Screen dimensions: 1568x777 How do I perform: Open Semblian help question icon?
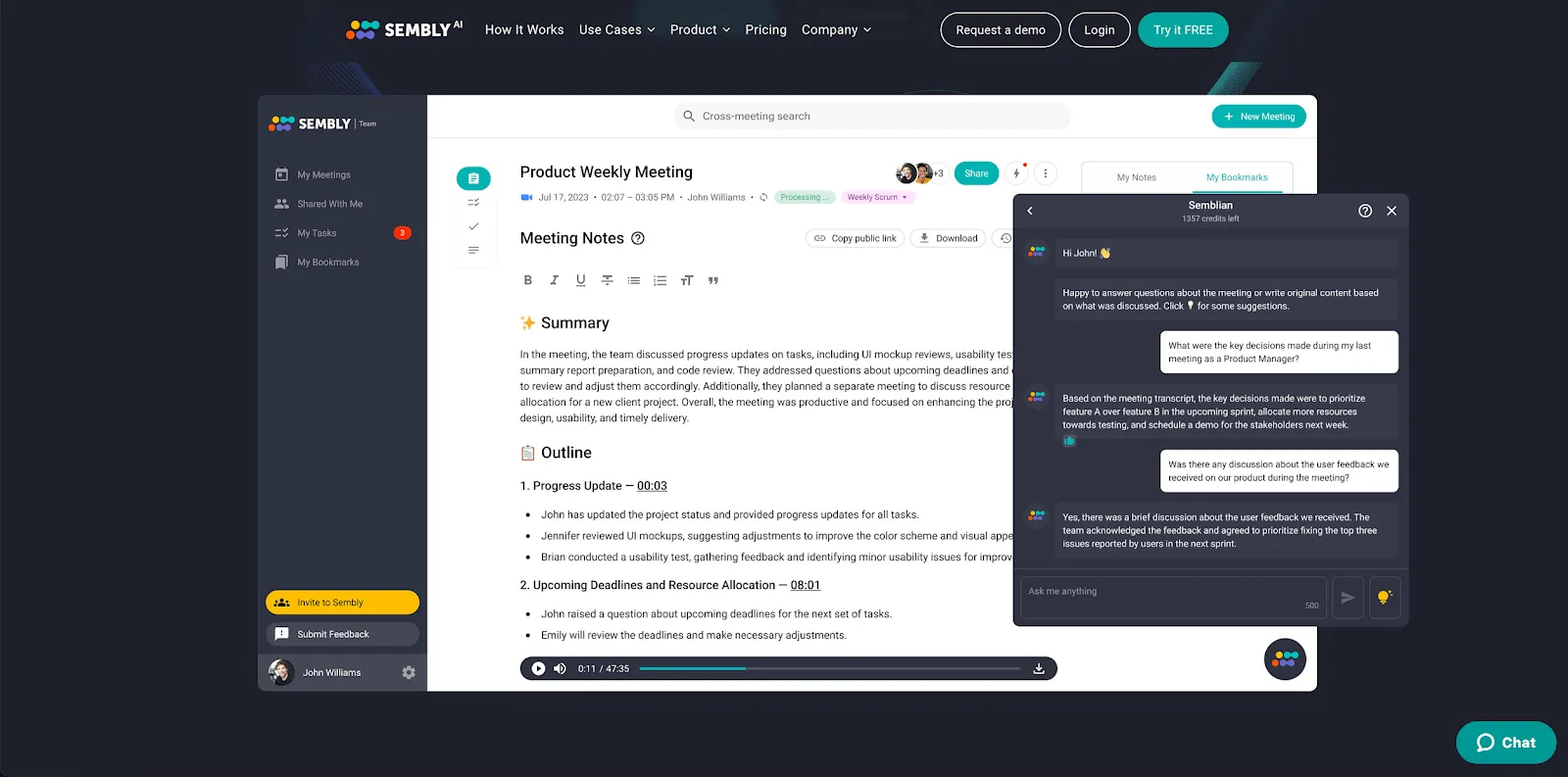coord(1365,211)
